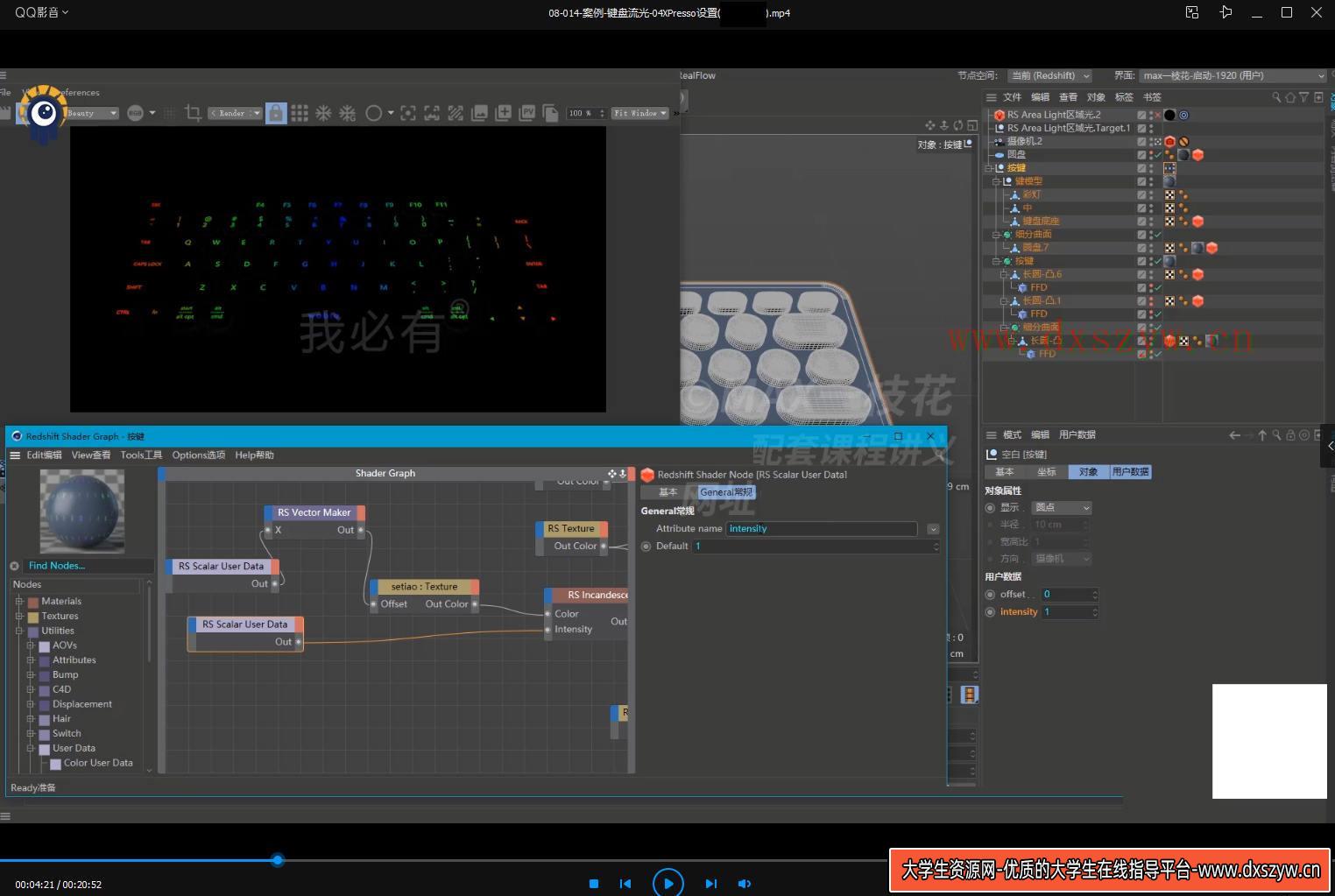Click the first snowflake freeze icon

click(x=323, y=113)
